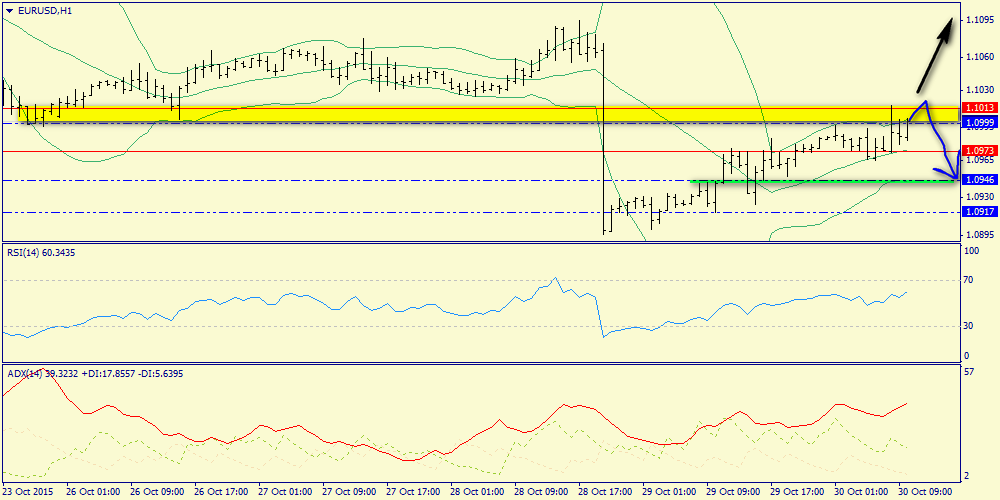Select the 28 Oct 09:00 time label
The image size is (1000, 500).
541,492
